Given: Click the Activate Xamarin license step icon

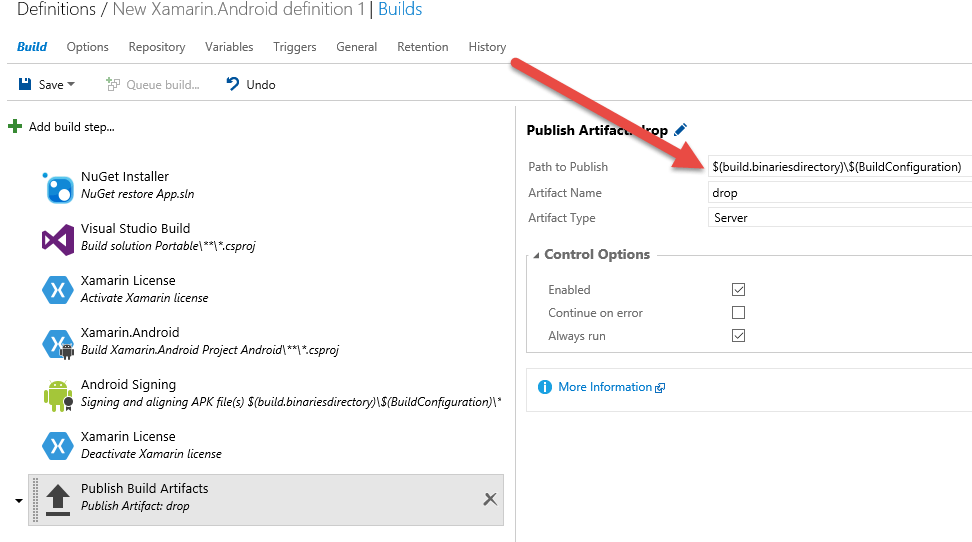Looking at the screenshot, I should (x=58, y=290).
